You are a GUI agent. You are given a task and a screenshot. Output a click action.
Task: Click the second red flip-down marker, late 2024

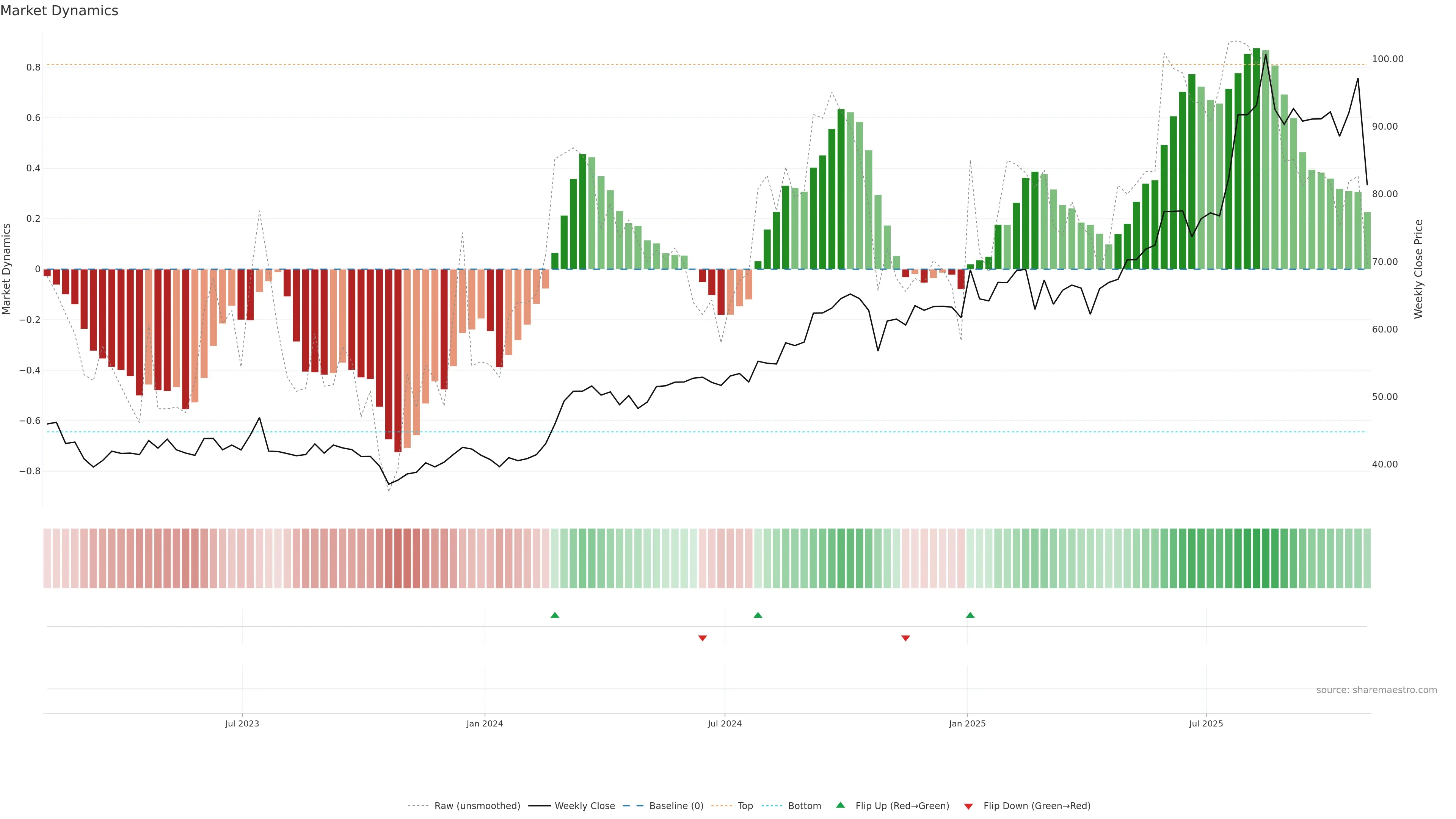(905, 638)
